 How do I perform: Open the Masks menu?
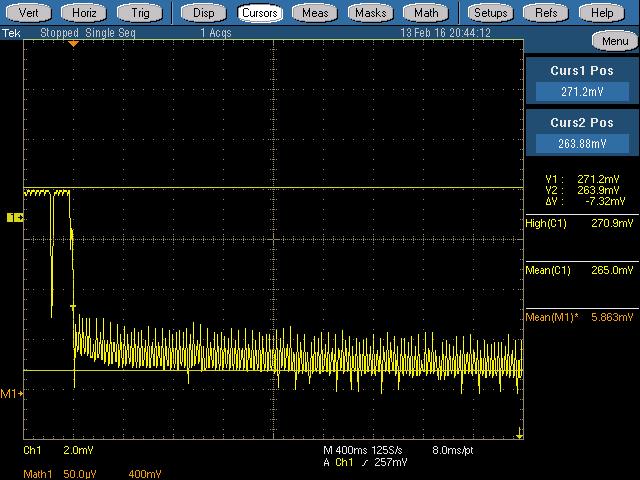tap(372, 13)
